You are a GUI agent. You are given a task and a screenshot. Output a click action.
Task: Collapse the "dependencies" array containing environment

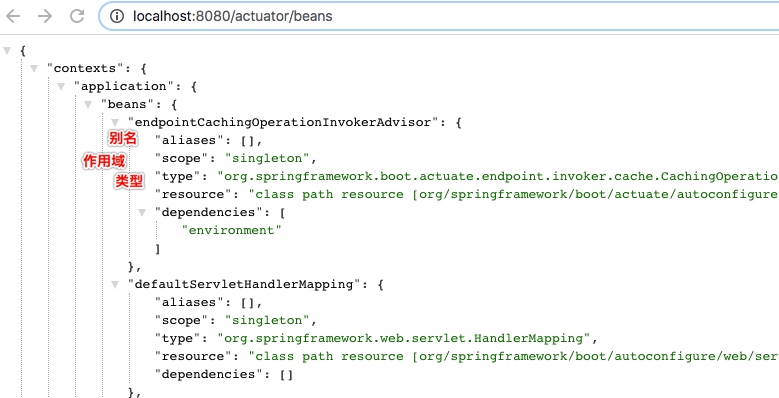[x=142, y=213]
